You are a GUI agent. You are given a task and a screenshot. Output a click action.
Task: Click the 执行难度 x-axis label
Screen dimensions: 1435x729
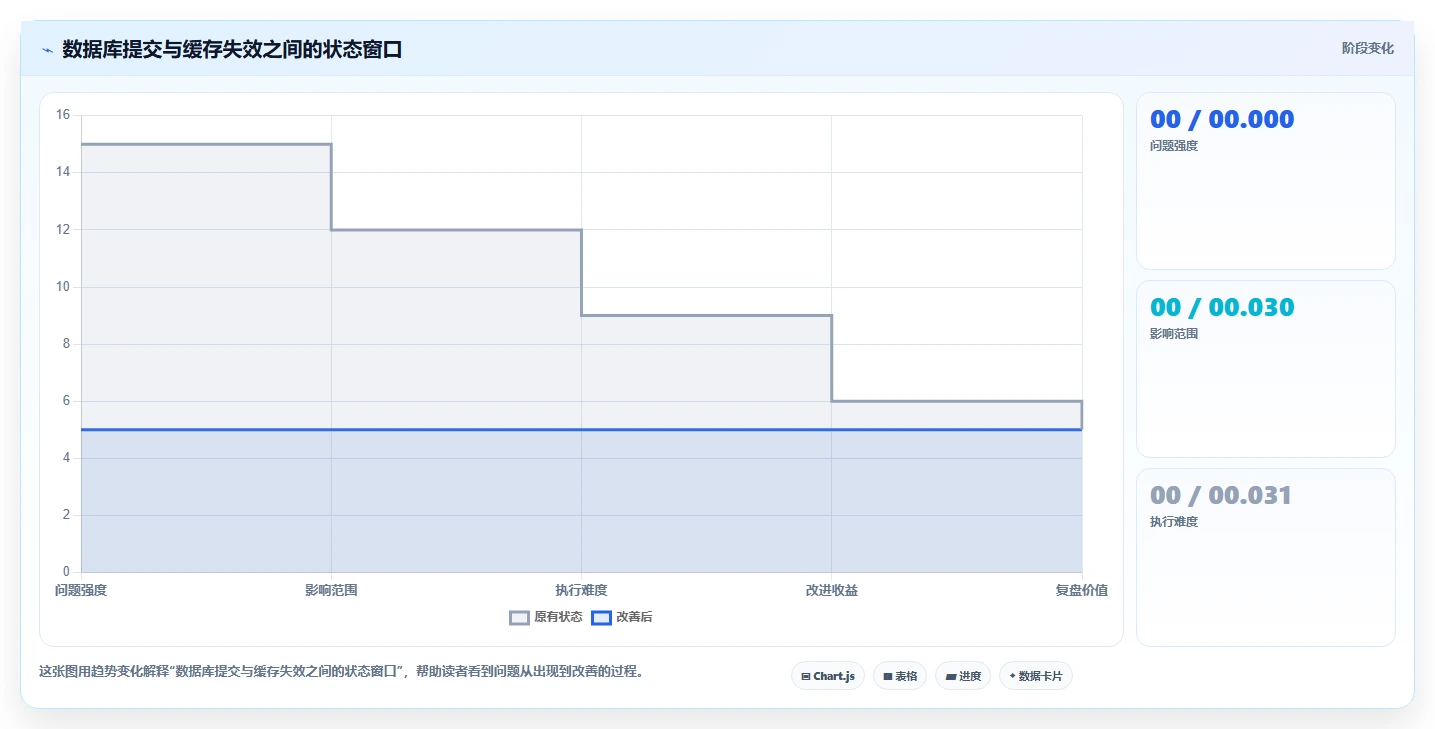(x=581, y=590)
